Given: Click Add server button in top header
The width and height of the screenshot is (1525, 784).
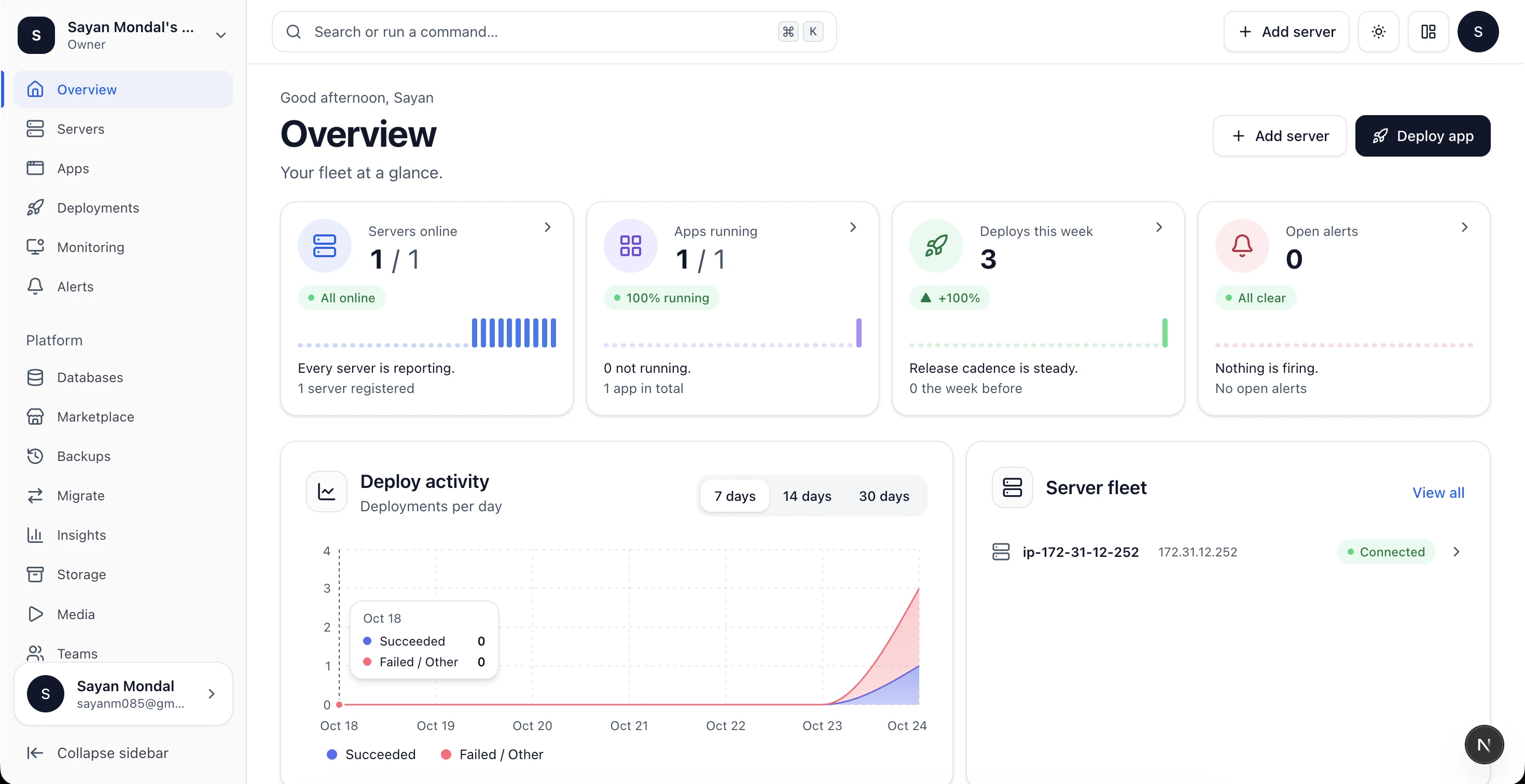Looking at the screenshot, I should click(x=1286, y=32).
